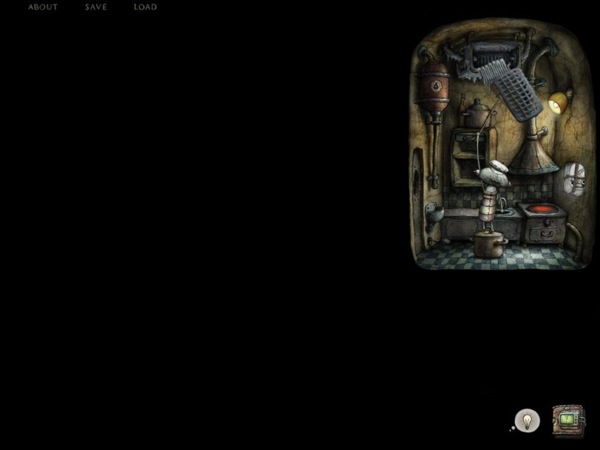The image size is (600, 450).
Task: Click the cooking pot under the robot
Action: [490, 245]
